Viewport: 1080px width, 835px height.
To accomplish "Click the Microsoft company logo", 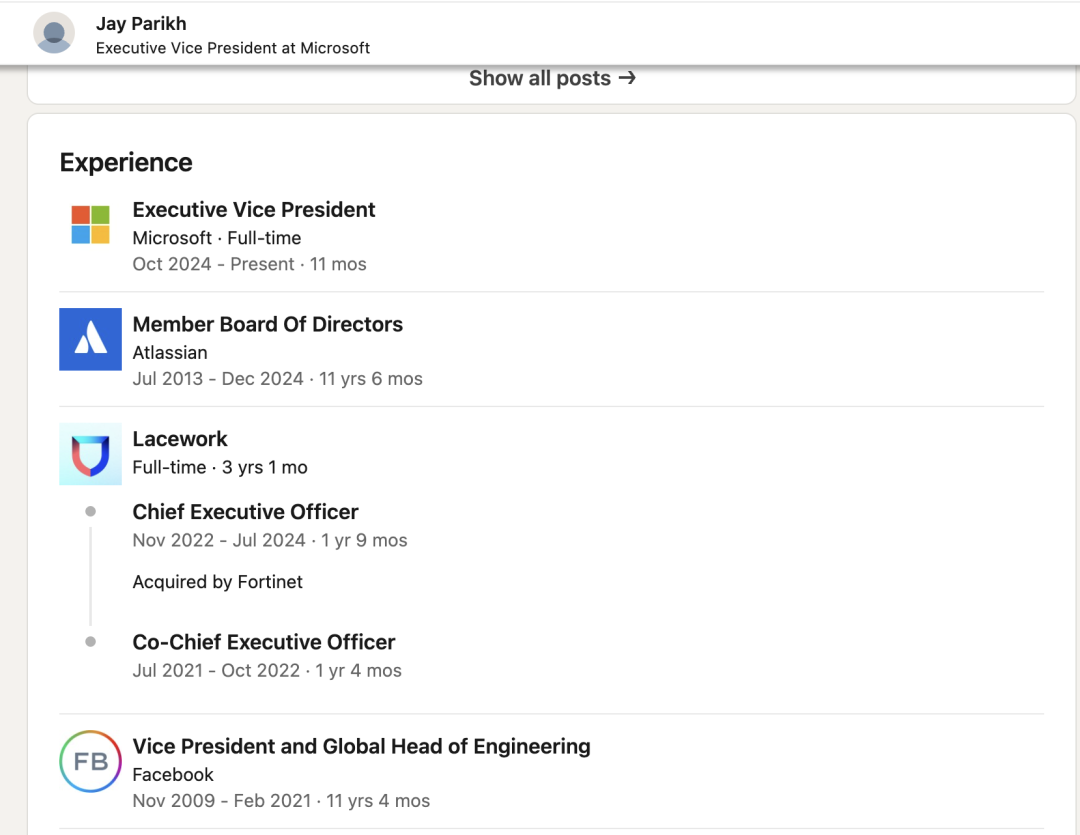I will pyautogui.click(x=90, y=225).
